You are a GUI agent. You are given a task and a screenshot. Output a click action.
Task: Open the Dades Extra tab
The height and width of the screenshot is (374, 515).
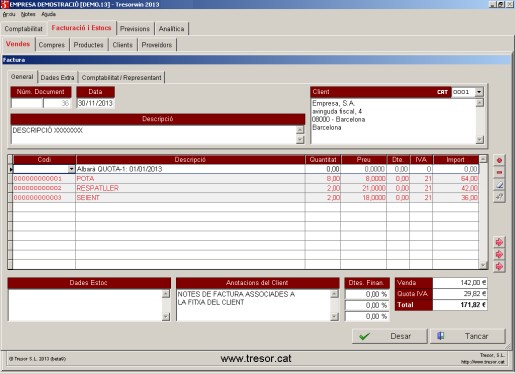pos(57,78)
